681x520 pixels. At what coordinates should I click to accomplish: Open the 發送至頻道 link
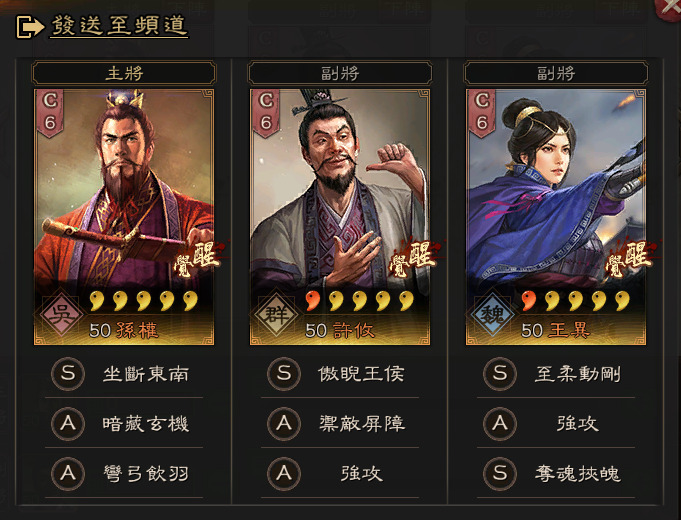tap(119, 26)
